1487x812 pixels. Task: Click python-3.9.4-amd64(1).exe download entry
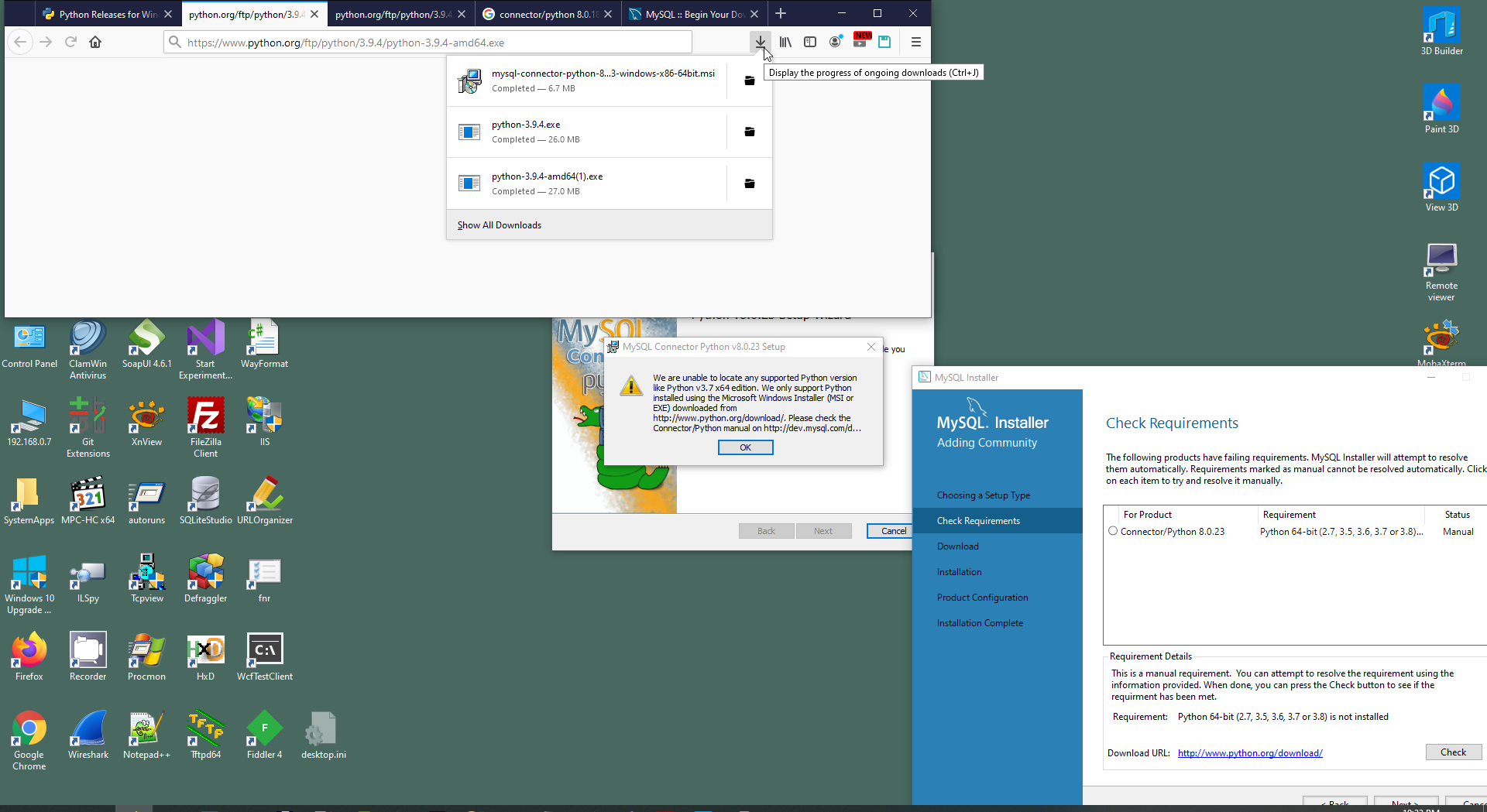tap(586, 183)
